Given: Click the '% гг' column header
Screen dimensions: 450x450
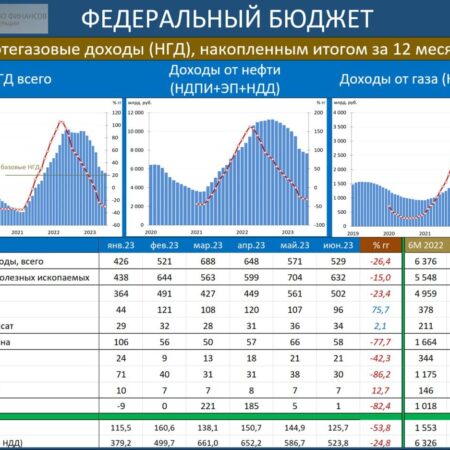Looking at the screenshot, I should [381, 245].
